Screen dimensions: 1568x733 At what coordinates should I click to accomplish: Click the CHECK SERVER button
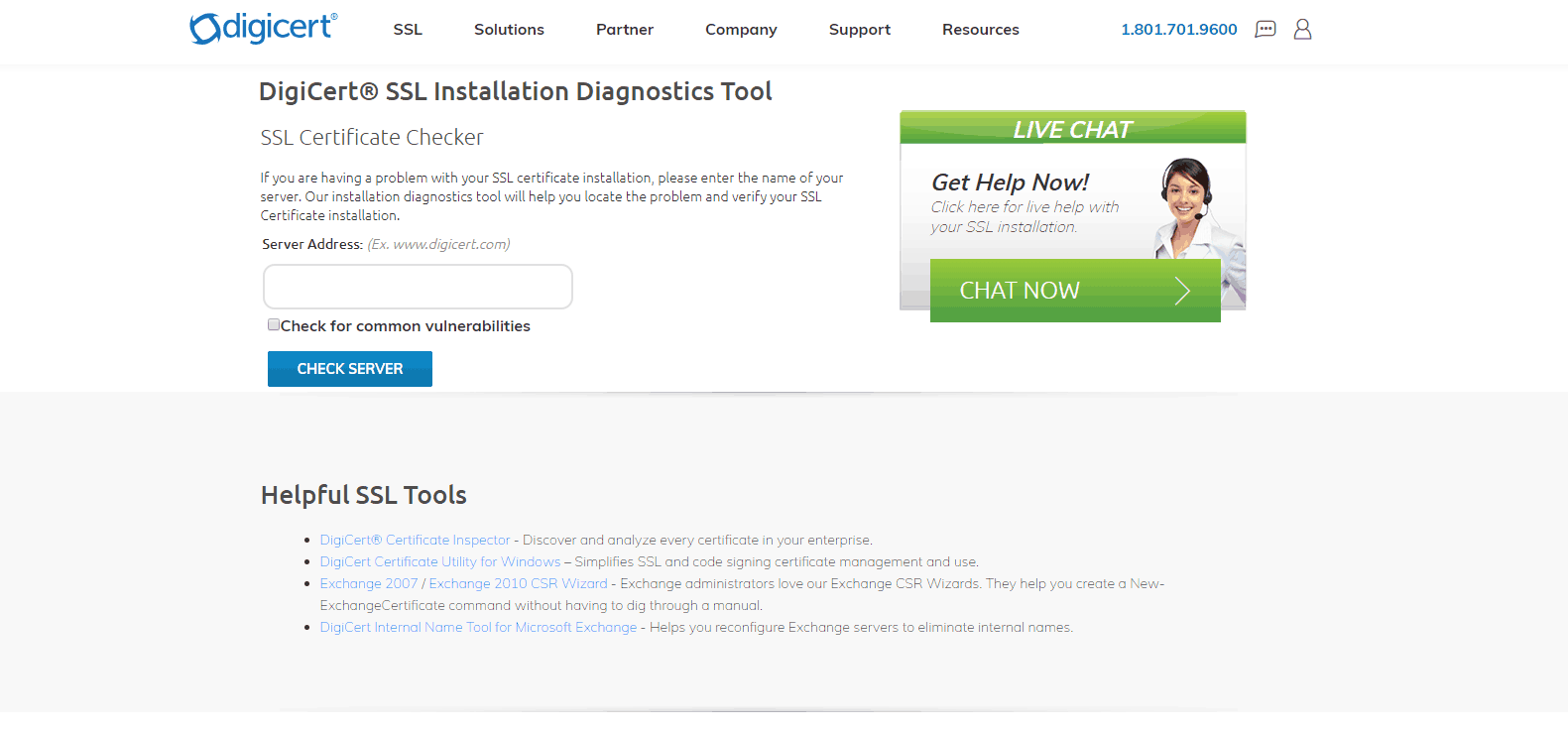click(x=350, y=369)
